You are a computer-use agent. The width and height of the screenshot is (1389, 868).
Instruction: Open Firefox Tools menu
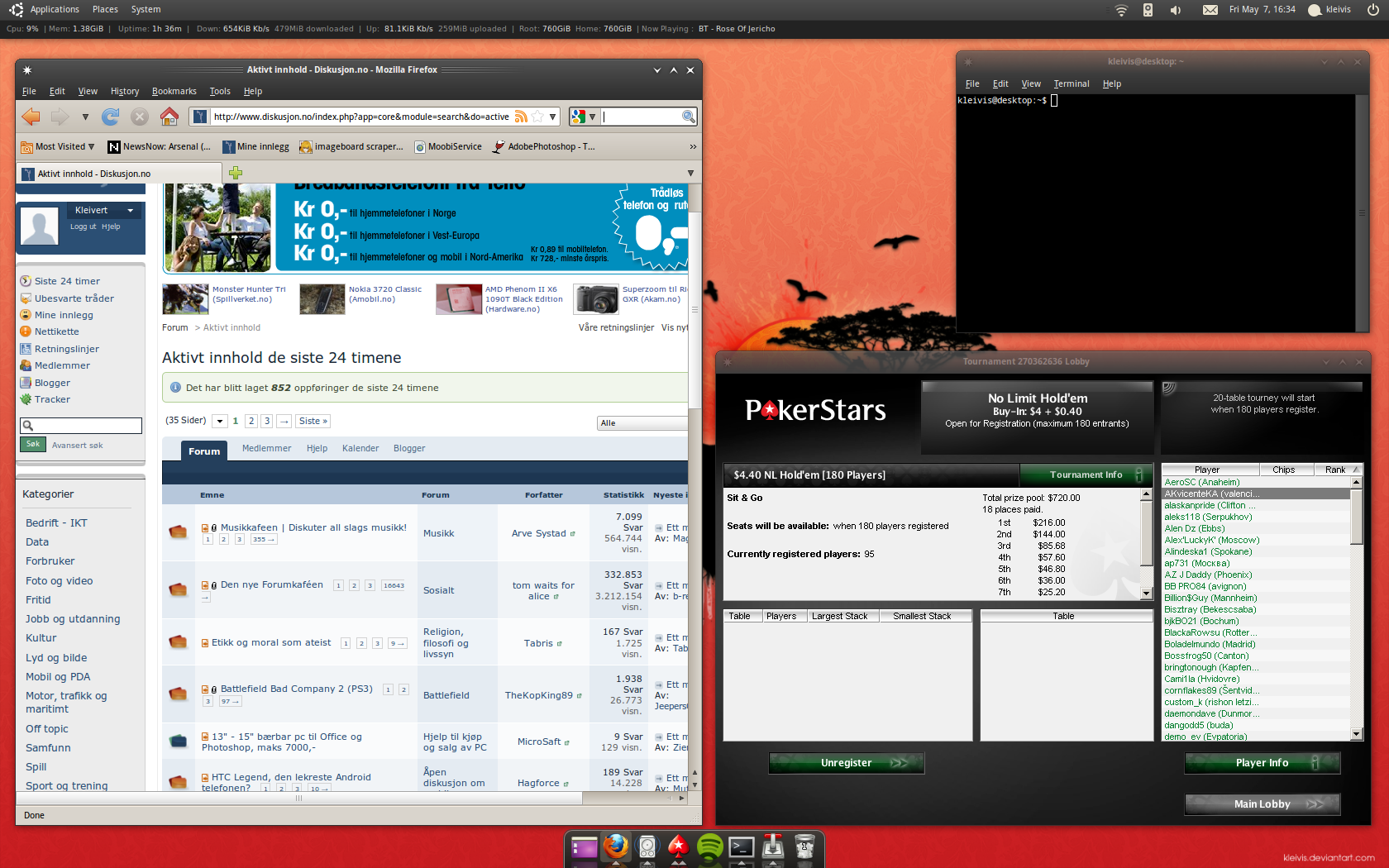[220, 91]
